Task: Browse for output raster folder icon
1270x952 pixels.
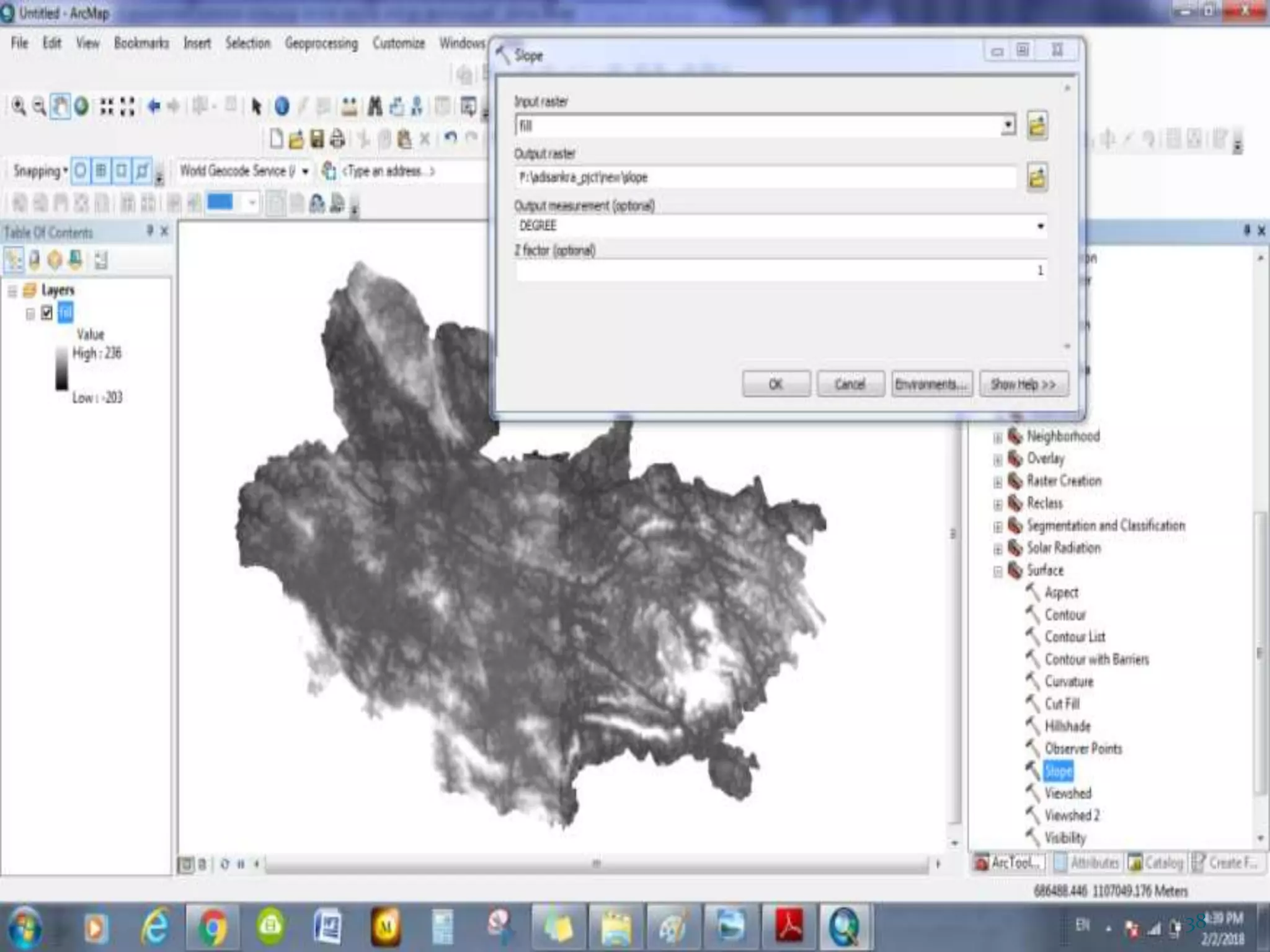Action: click(x=1037, y=178)
